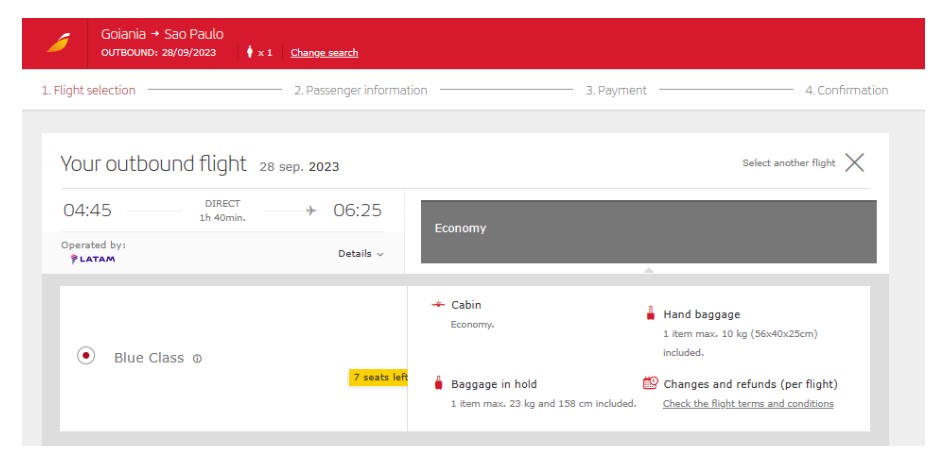
Task: Click the Hand baggage icon
Action: click(x=650, y=314)
